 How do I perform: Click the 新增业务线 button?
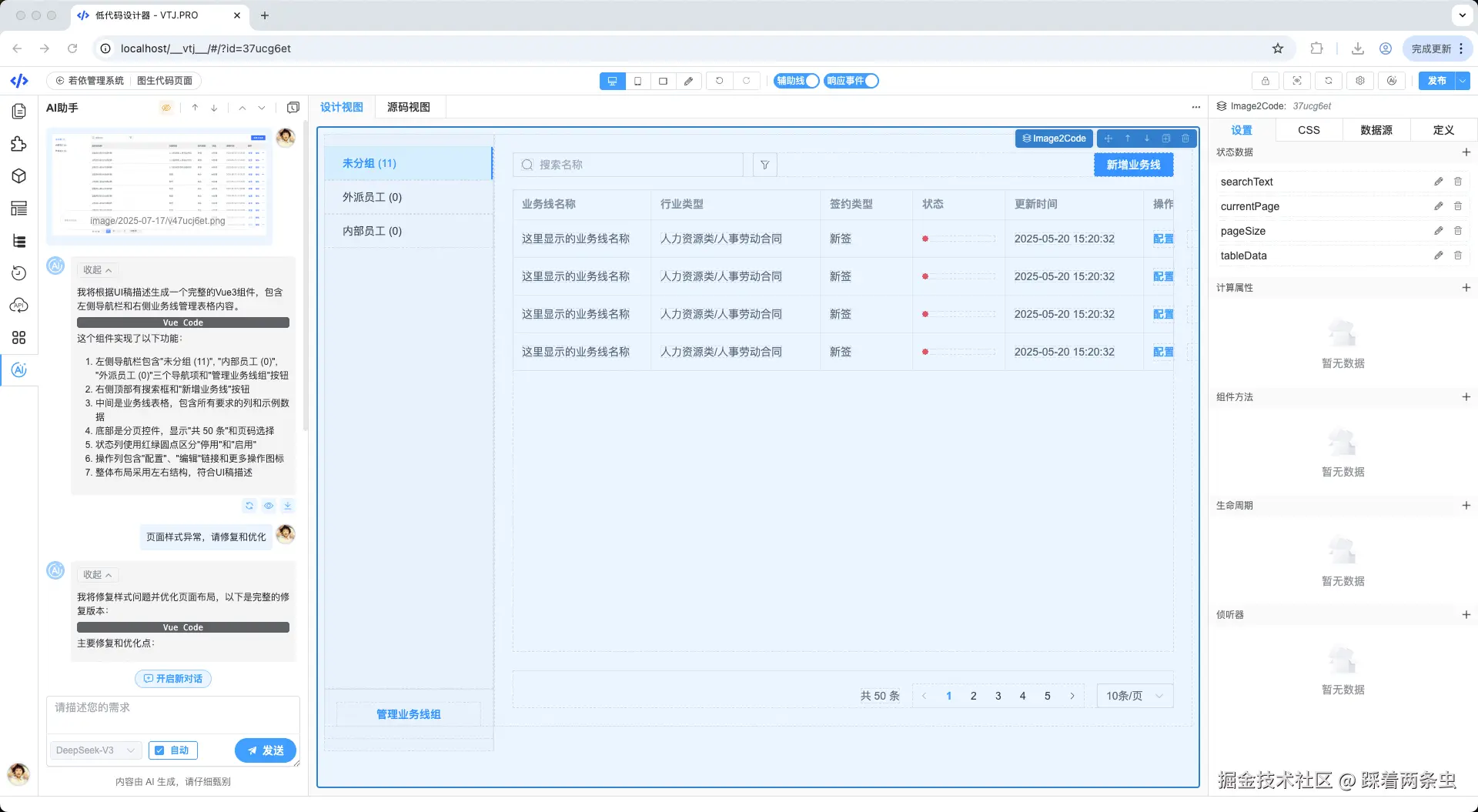point(1133,165)
